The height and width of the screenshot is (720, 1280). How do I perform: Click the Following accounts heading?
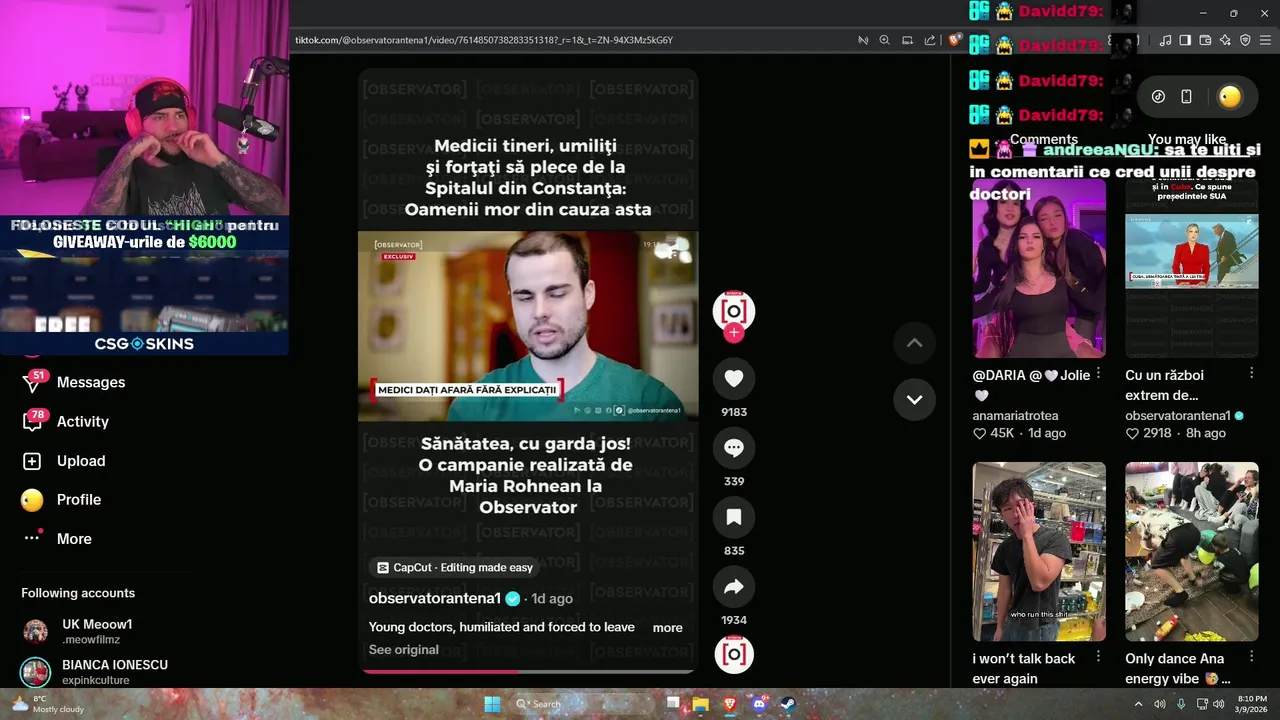point(78,594)
